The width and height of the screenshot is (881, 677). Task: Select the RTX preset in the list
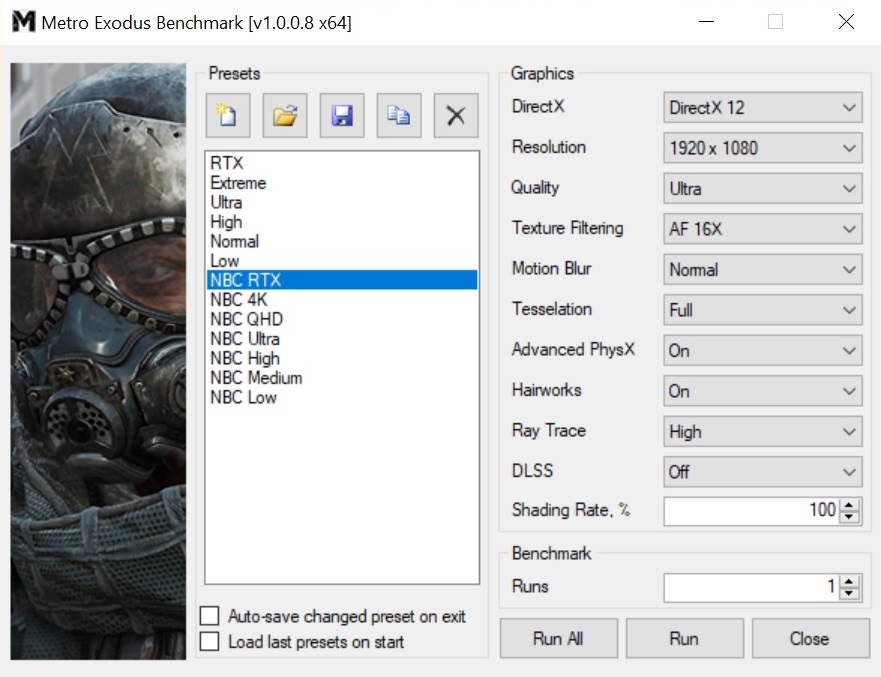[342, 163]
